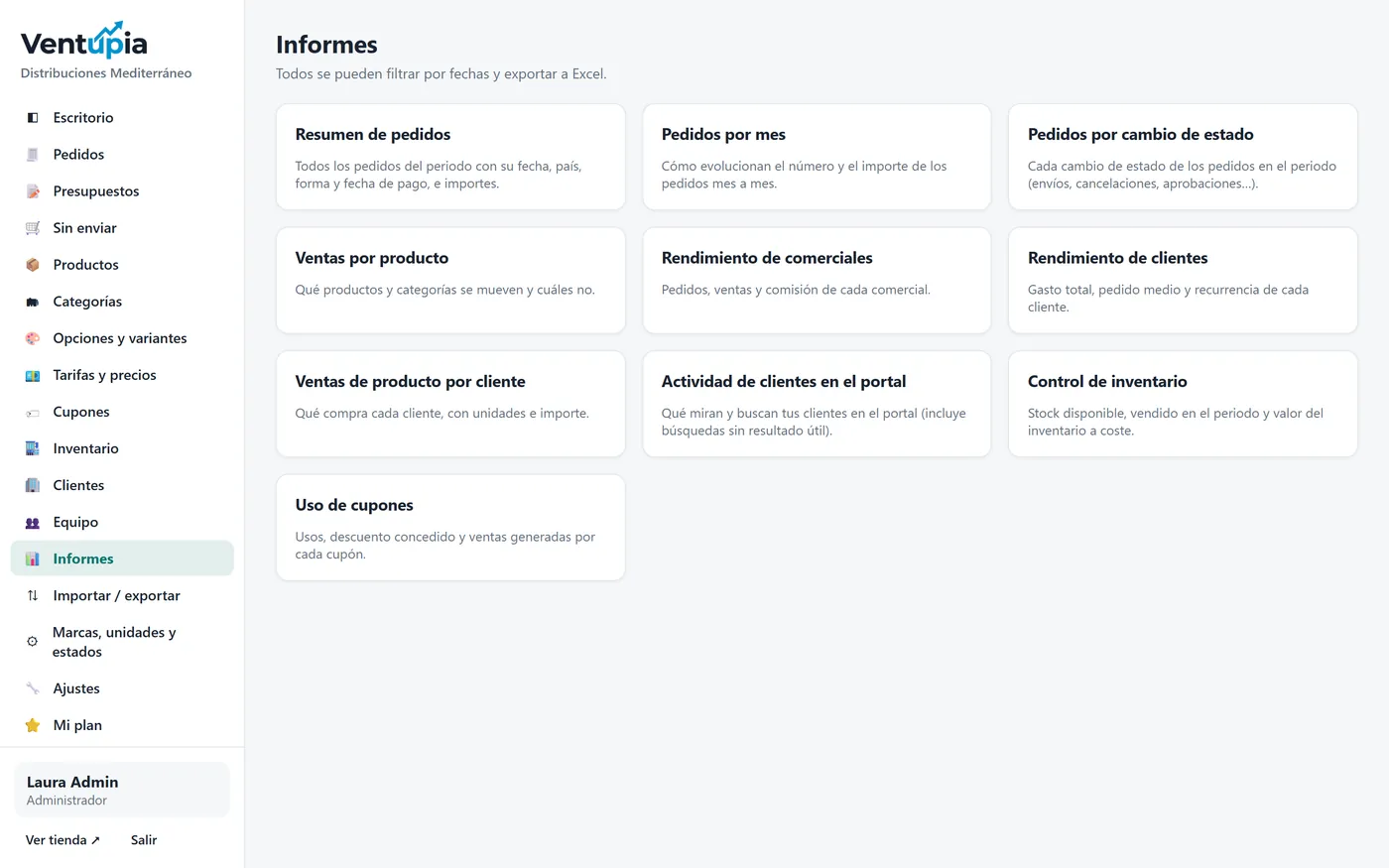Viewport: 1389px width, 868px height.
Task: Open the Uso de cupones report card
Action: click(x=450, y=528)
